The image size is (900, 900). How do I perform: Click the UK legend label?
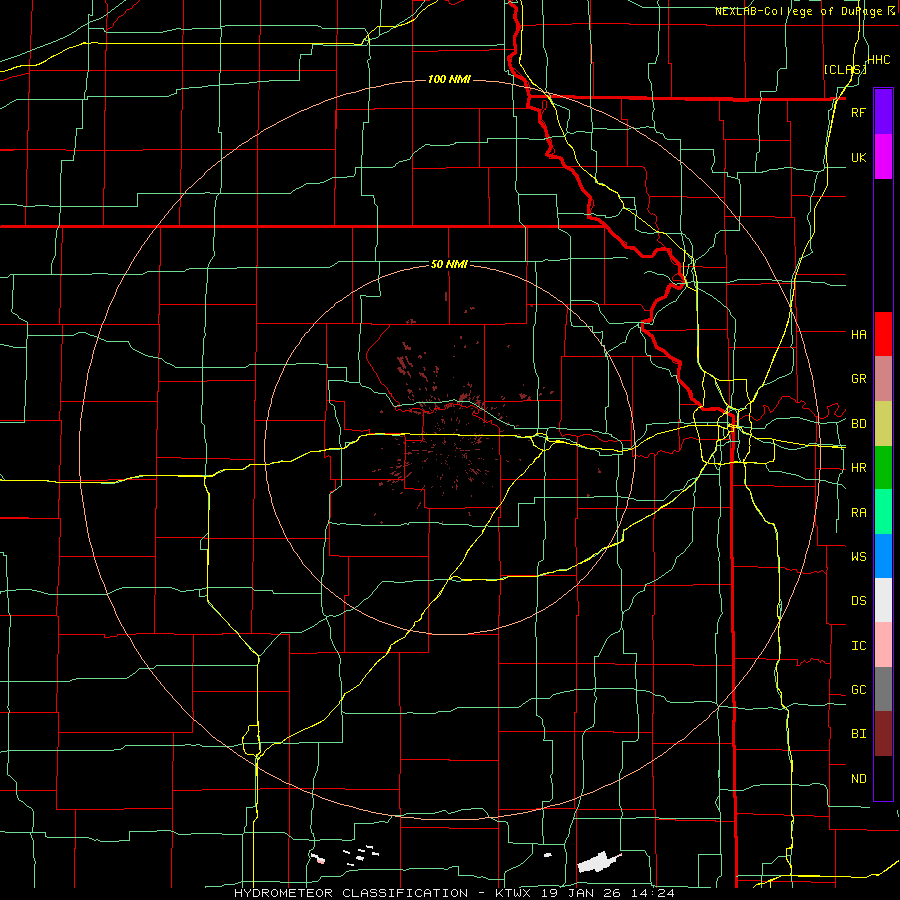click(858, 157)
